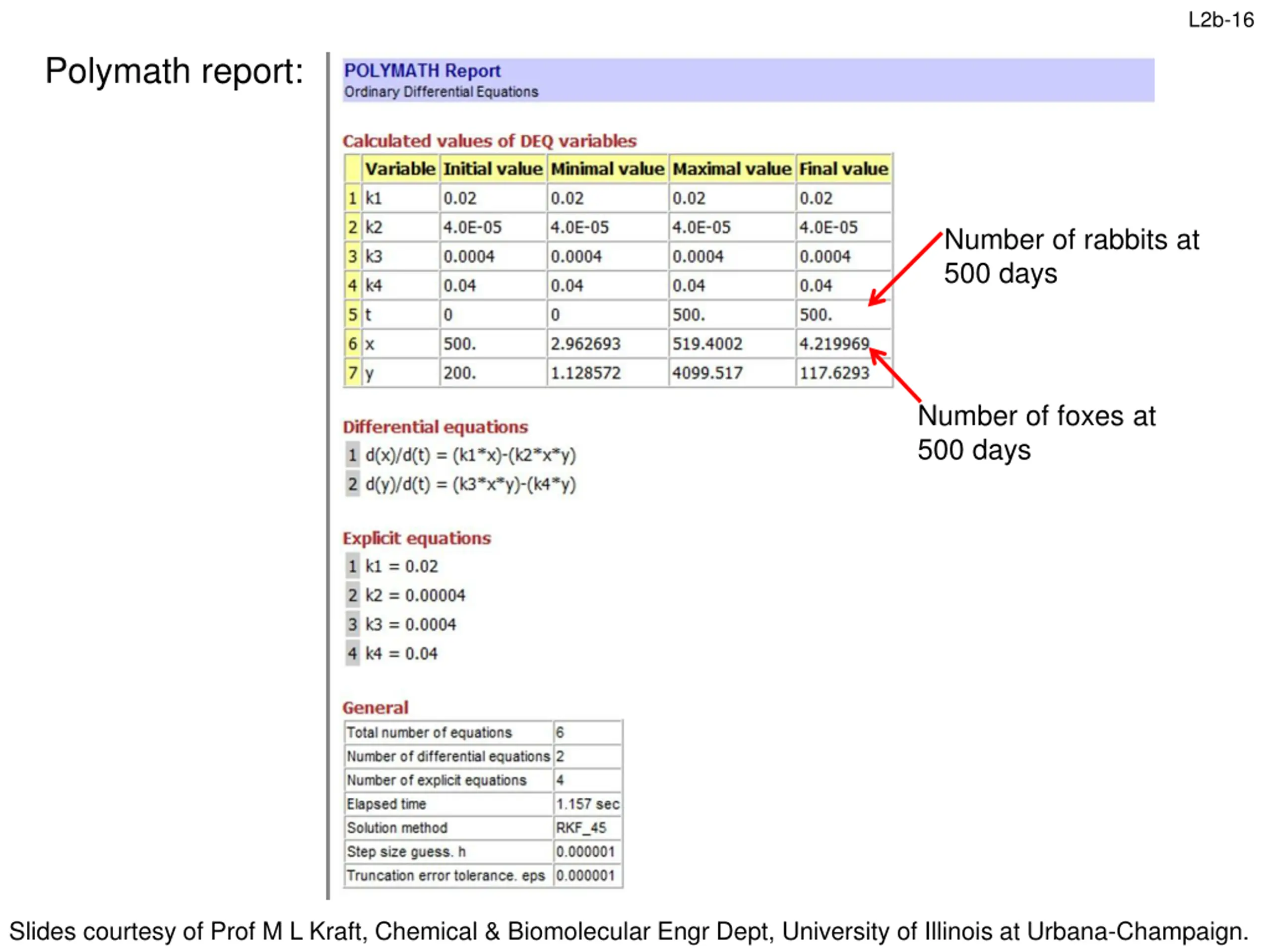Click k1 minimal value 0.02

click(x=567, y=198)
